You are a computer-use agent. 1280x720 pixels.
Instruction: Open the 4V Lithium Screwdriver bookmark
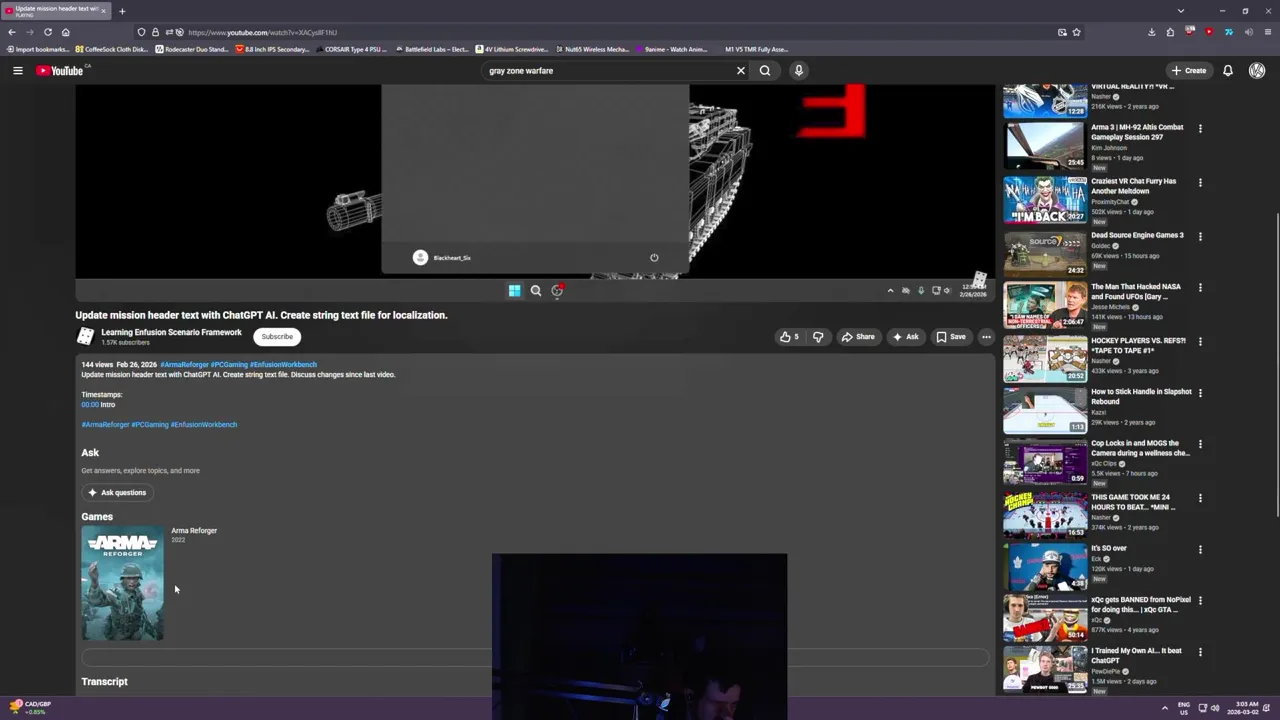[x=512, y=49]
